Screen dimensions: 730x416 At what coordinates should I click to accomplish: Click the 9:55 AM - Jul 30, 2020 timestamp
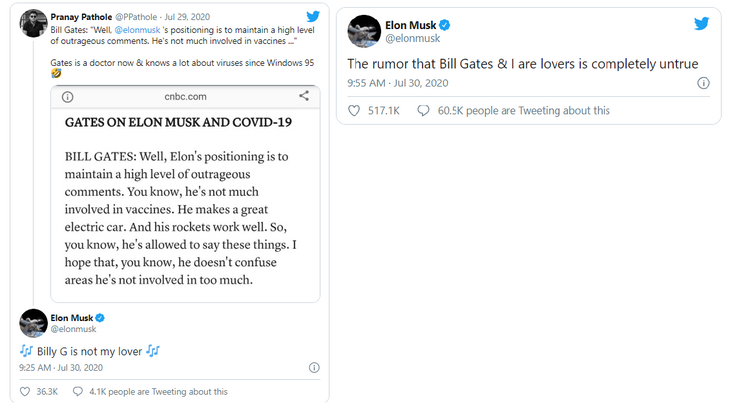click(398, 82)
